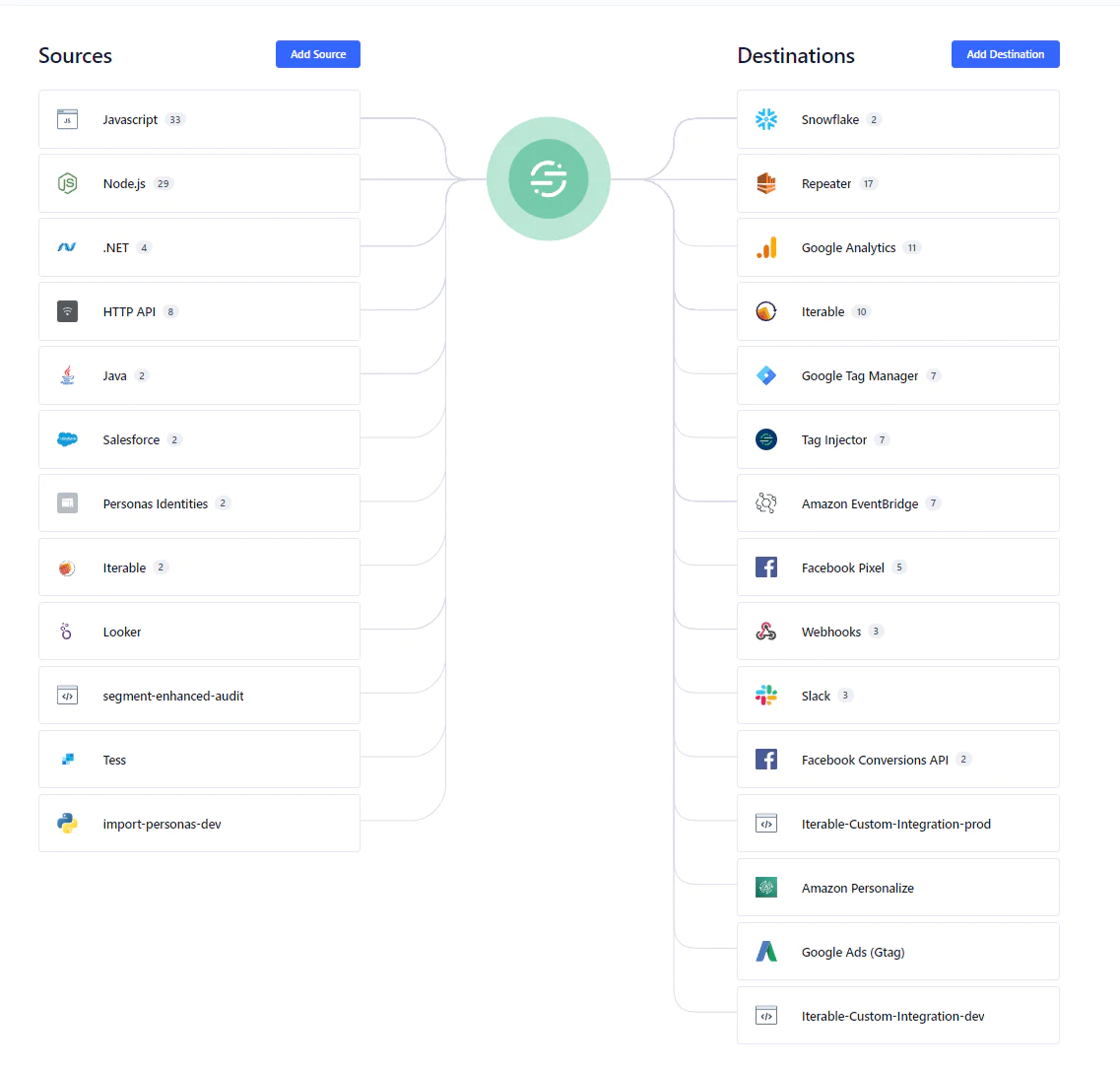Viewport: 1120px width, 1067px height.
Task: Open the Javascript source label
Action: click(x=130, y=120)
